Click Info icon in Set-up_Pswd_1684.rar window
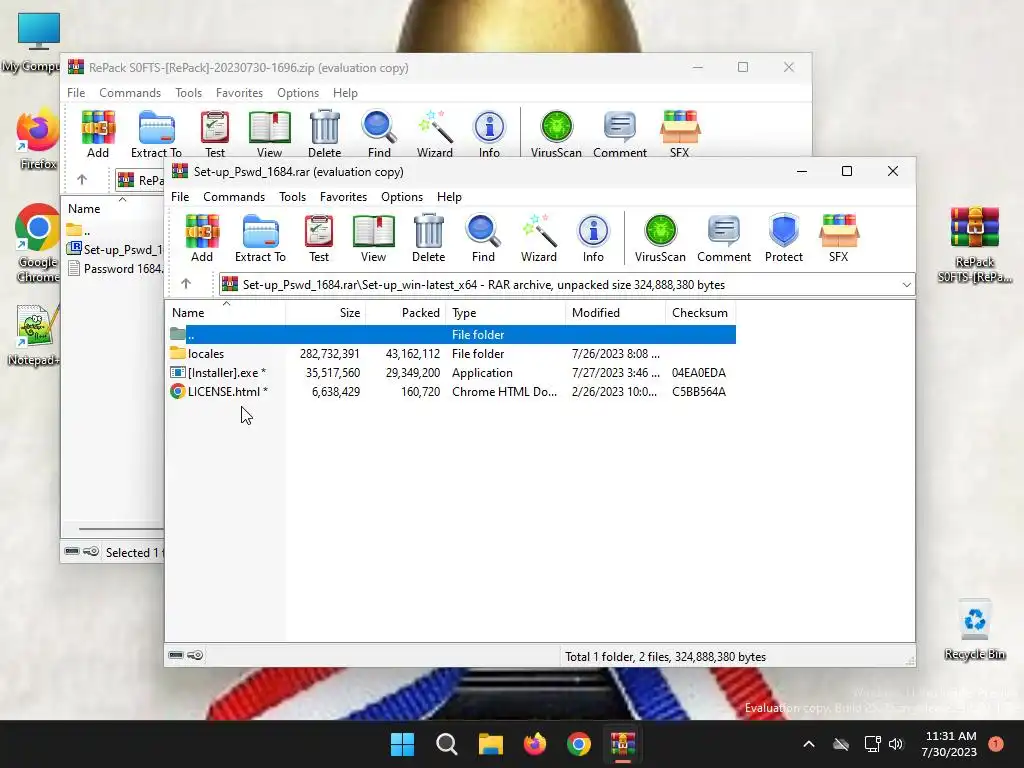The image size is (1024, 768). point(593,238)
